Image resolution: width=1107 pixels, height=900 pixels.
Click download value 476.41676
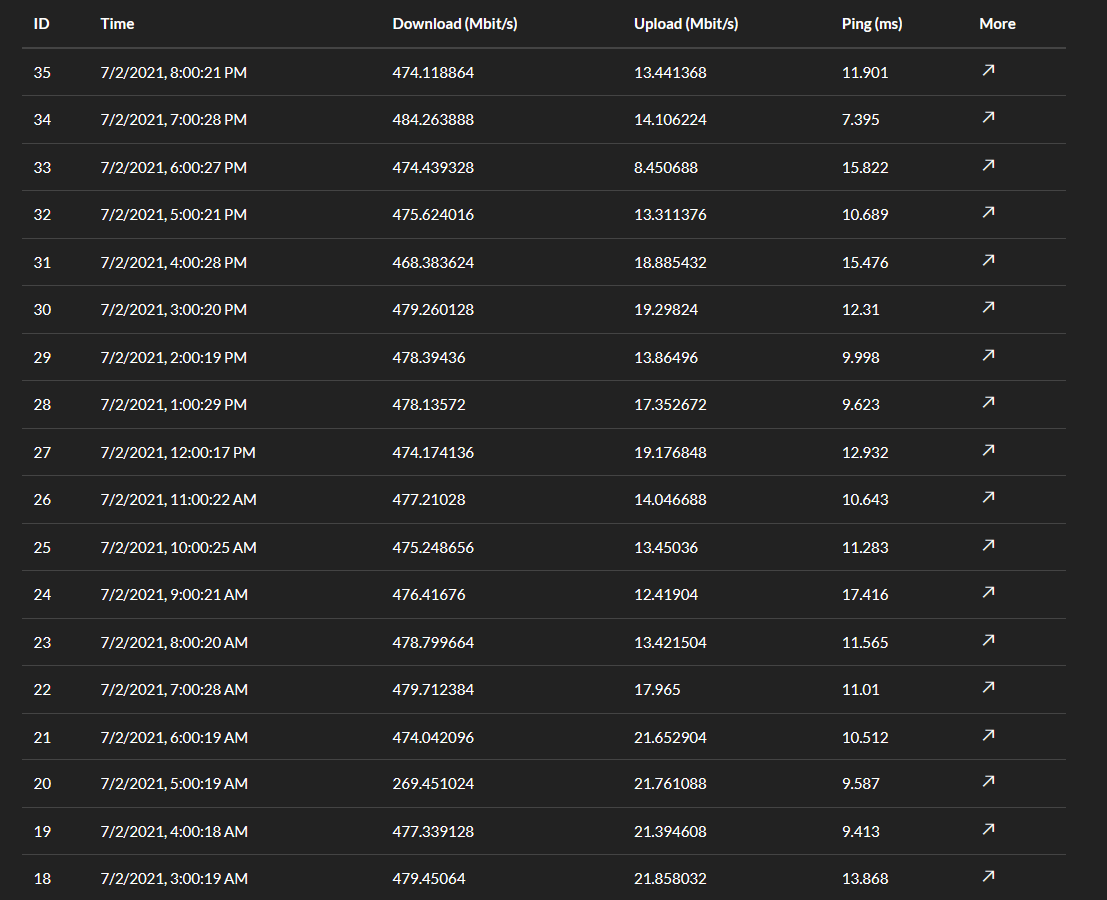[x=429, y=595]
